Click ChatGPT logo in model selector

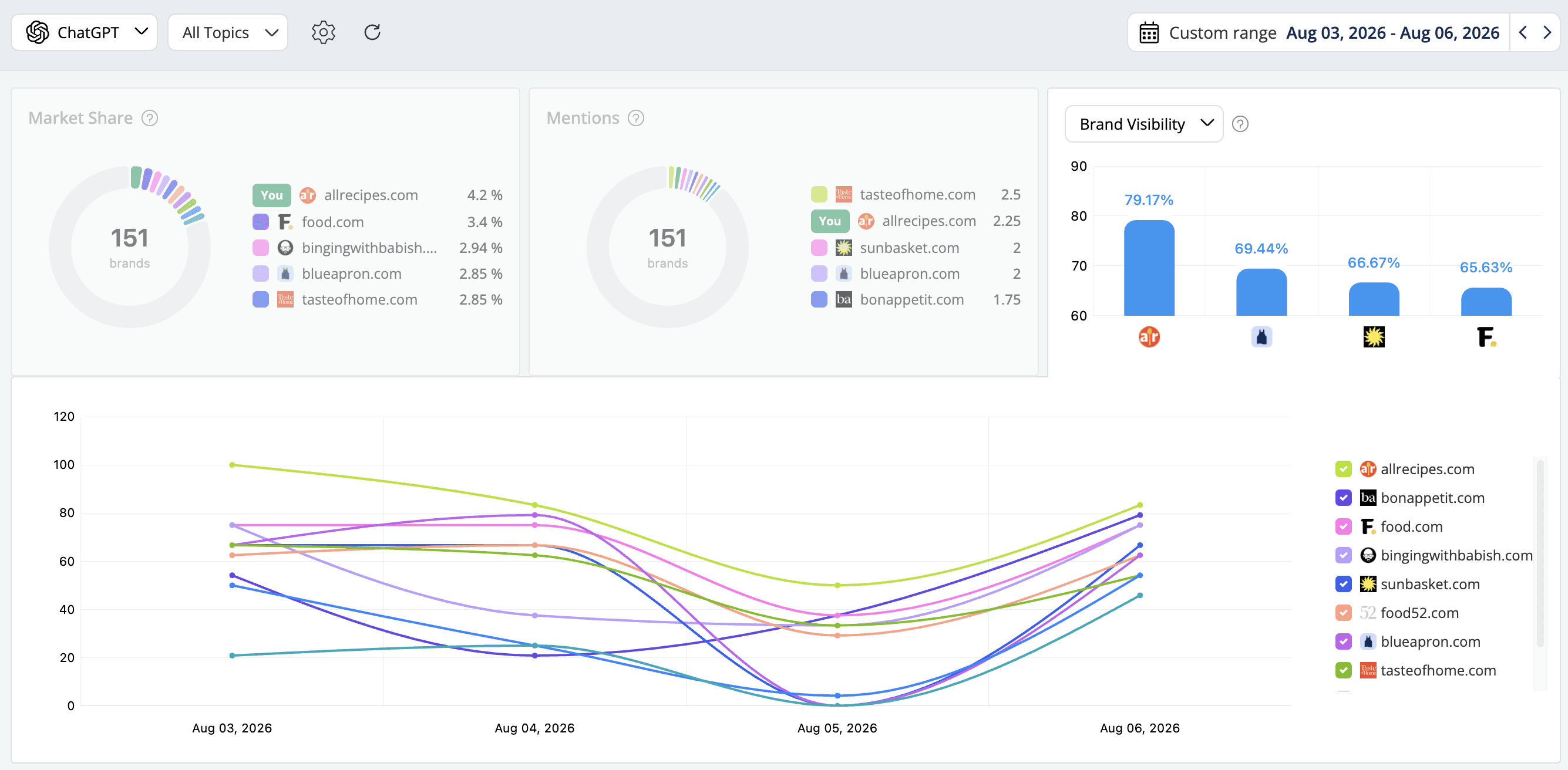pyautogui.click(x=38, y=32)
